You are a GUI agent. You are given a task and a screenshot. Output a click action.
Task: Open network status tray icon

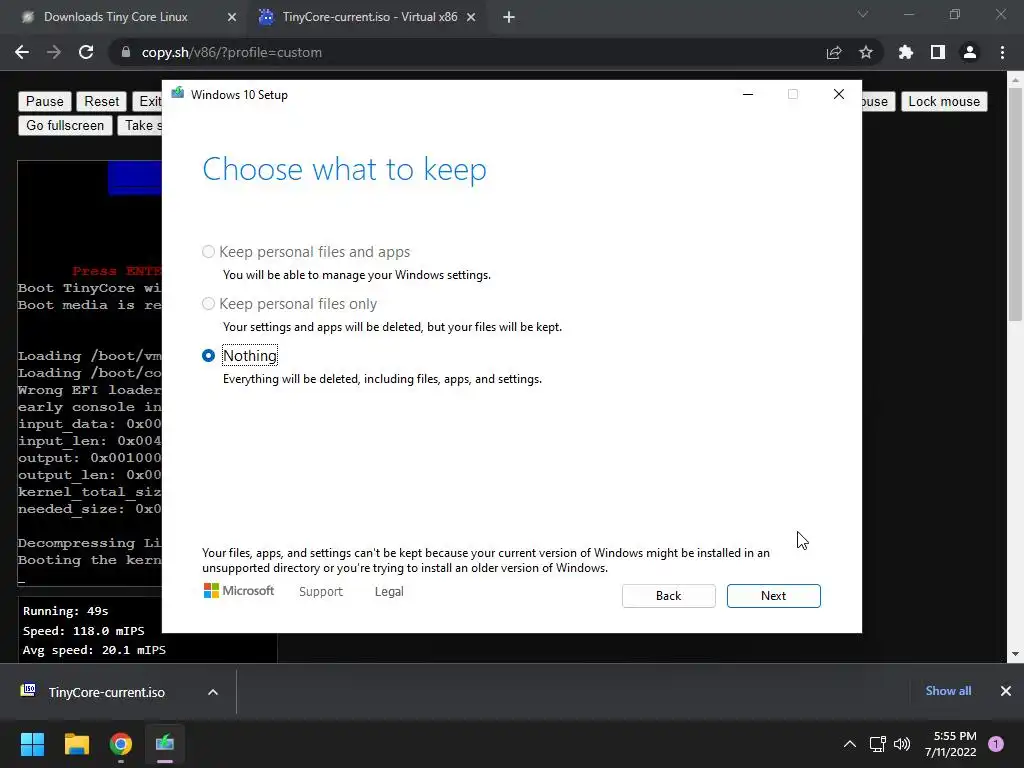coord(878,744)
